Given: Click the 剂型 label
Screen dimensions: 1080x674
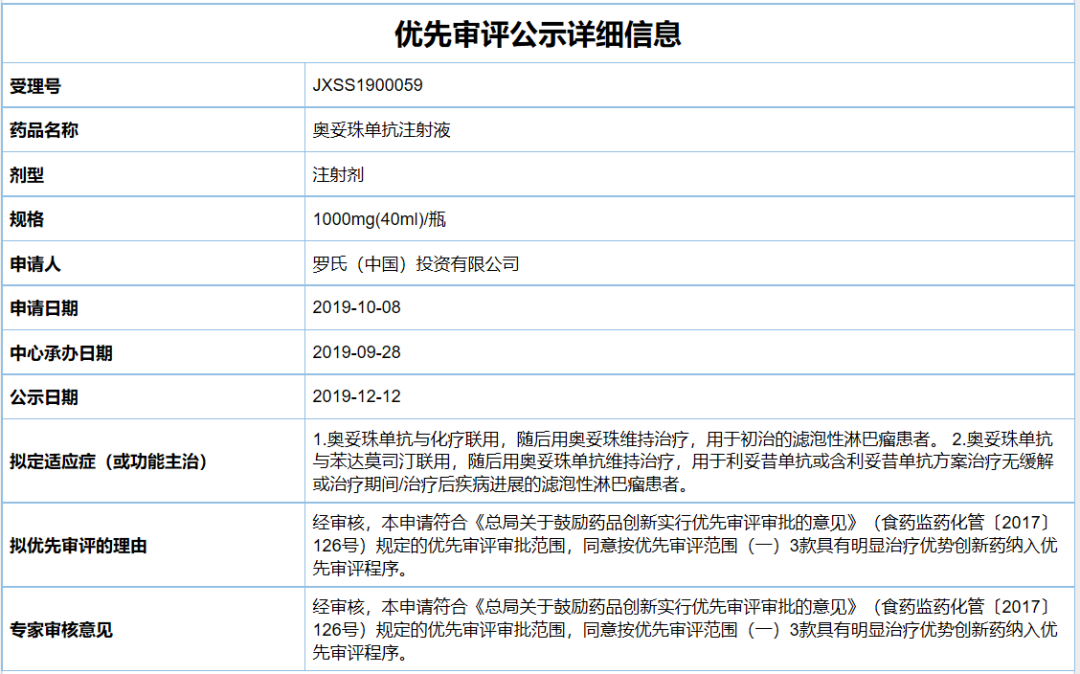Looking at the screenshot, I should tap(27, 175).
